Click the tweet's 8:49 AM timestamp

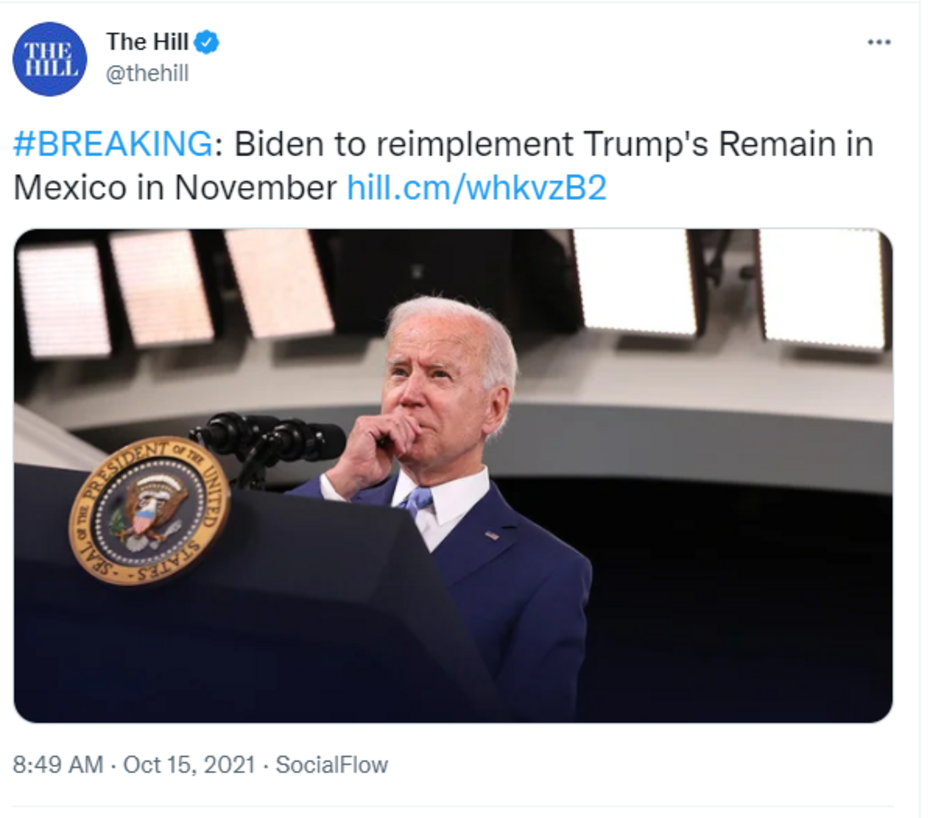coord(58,765)
